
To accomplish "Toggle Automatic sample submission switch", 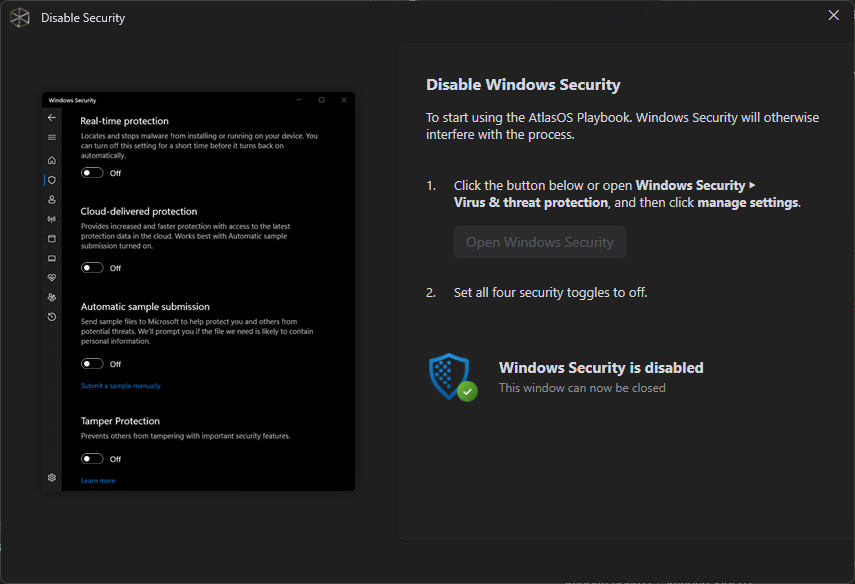I will click(92, 364).
